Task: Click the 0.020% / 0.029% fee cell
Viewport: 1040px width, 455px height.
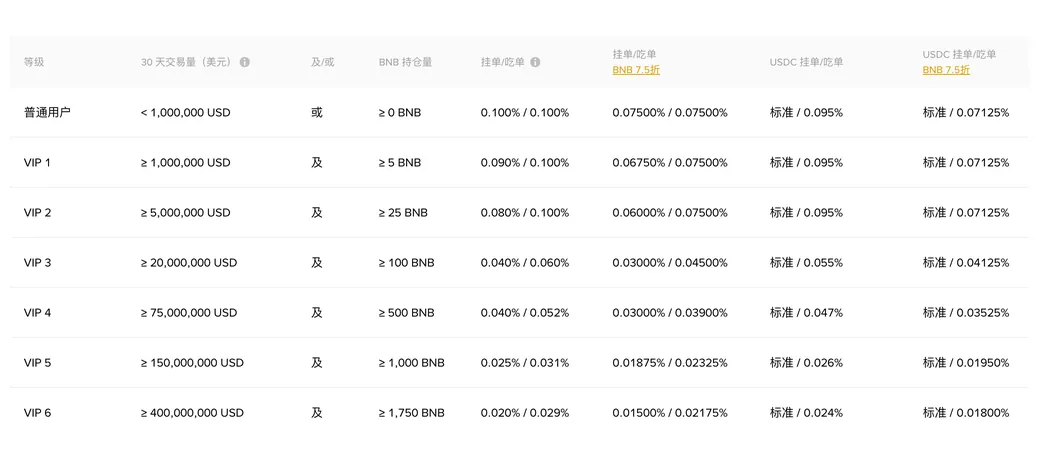Action: 525,413
